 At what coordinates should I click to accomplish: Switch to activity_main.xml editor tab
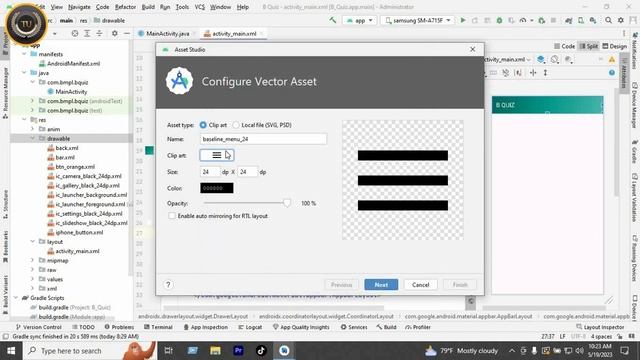click(x=234, y=33)
